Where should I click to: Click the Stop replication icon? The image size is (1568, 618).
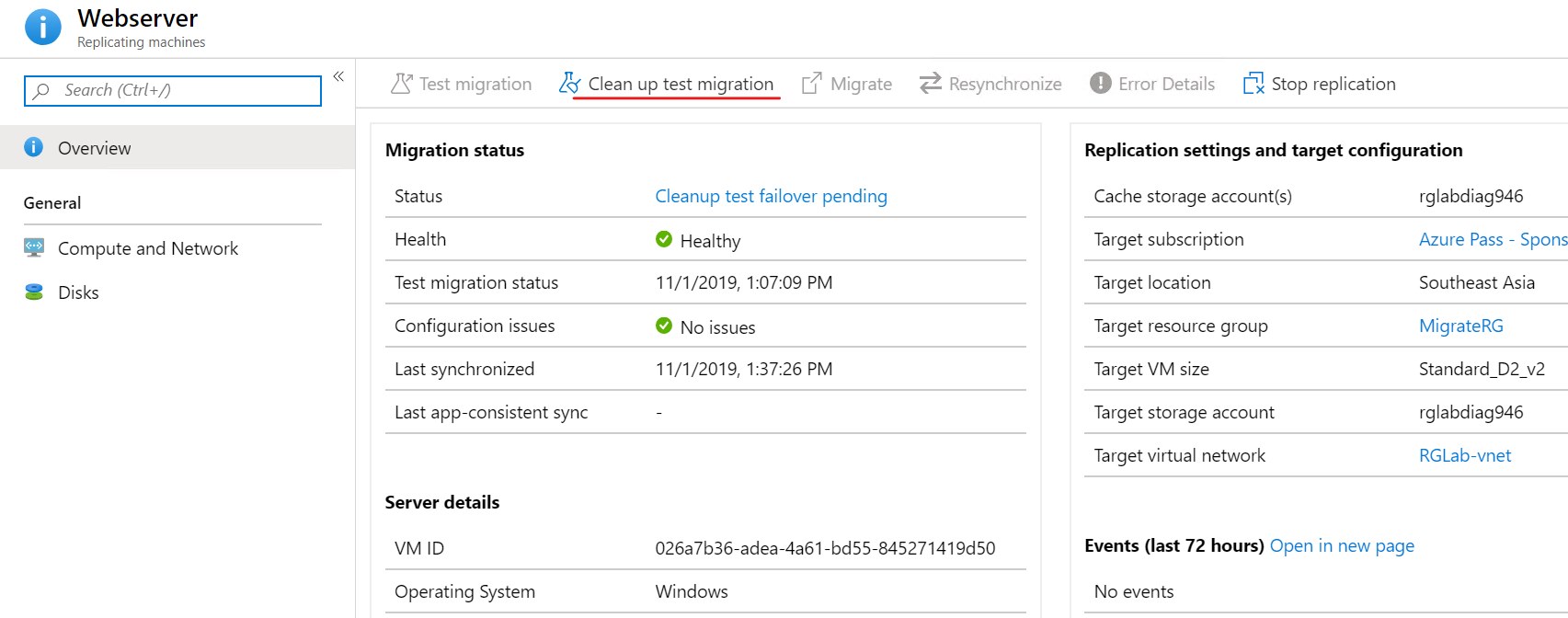click(1253, 84)
